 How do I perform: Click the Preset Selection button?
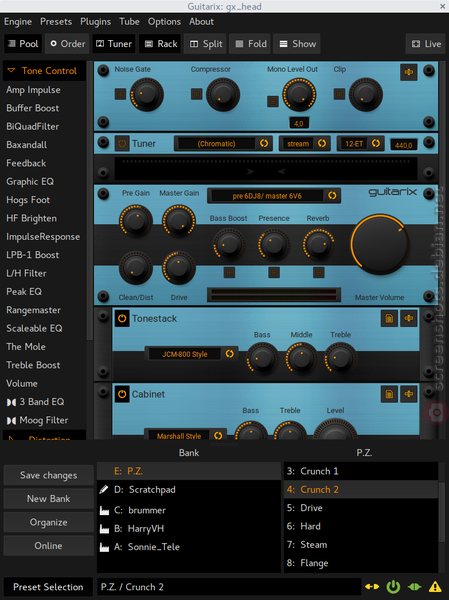click(48, 587)
